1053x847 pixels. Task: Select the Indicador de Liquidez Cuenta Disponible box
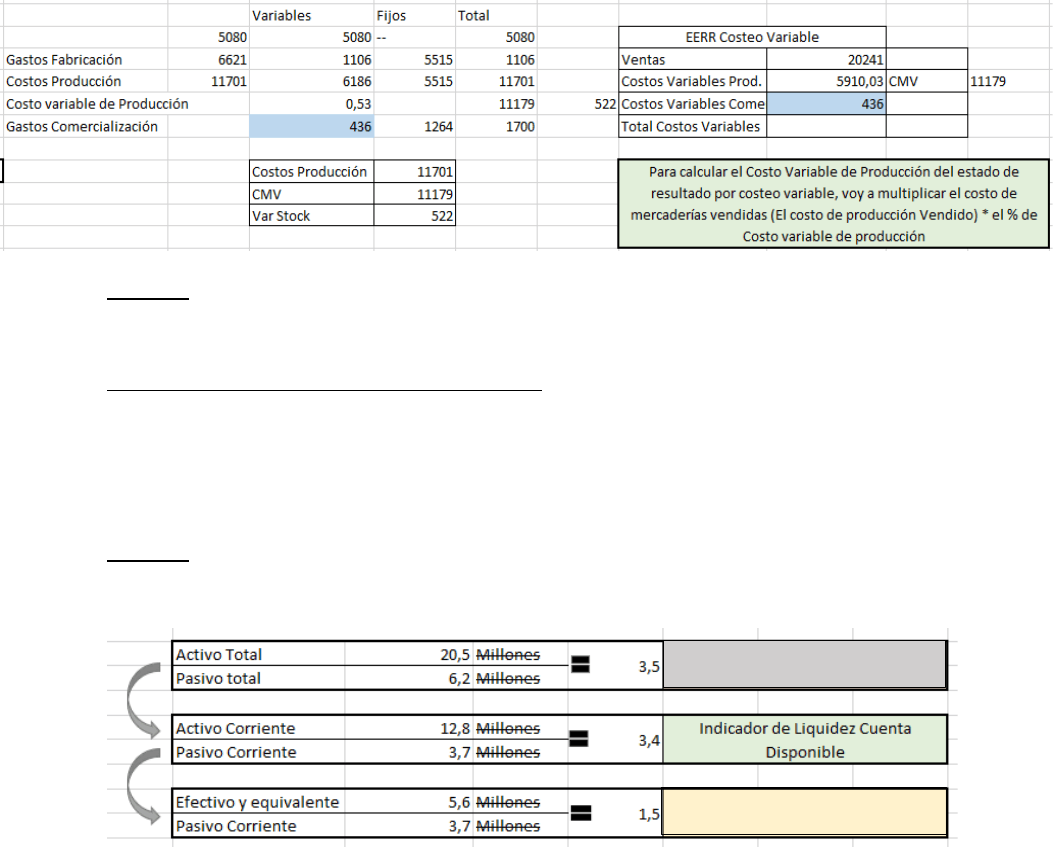[804, 740]
